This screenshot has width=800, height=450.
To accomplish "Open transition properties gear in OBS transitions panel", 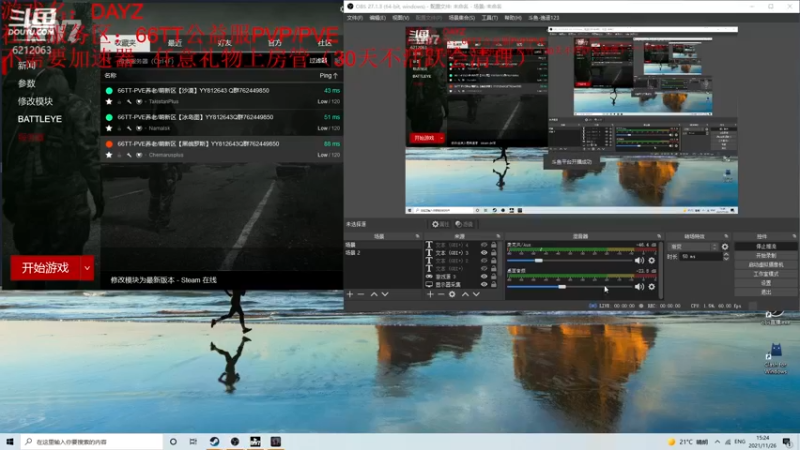I will click(x=725, y=247).
